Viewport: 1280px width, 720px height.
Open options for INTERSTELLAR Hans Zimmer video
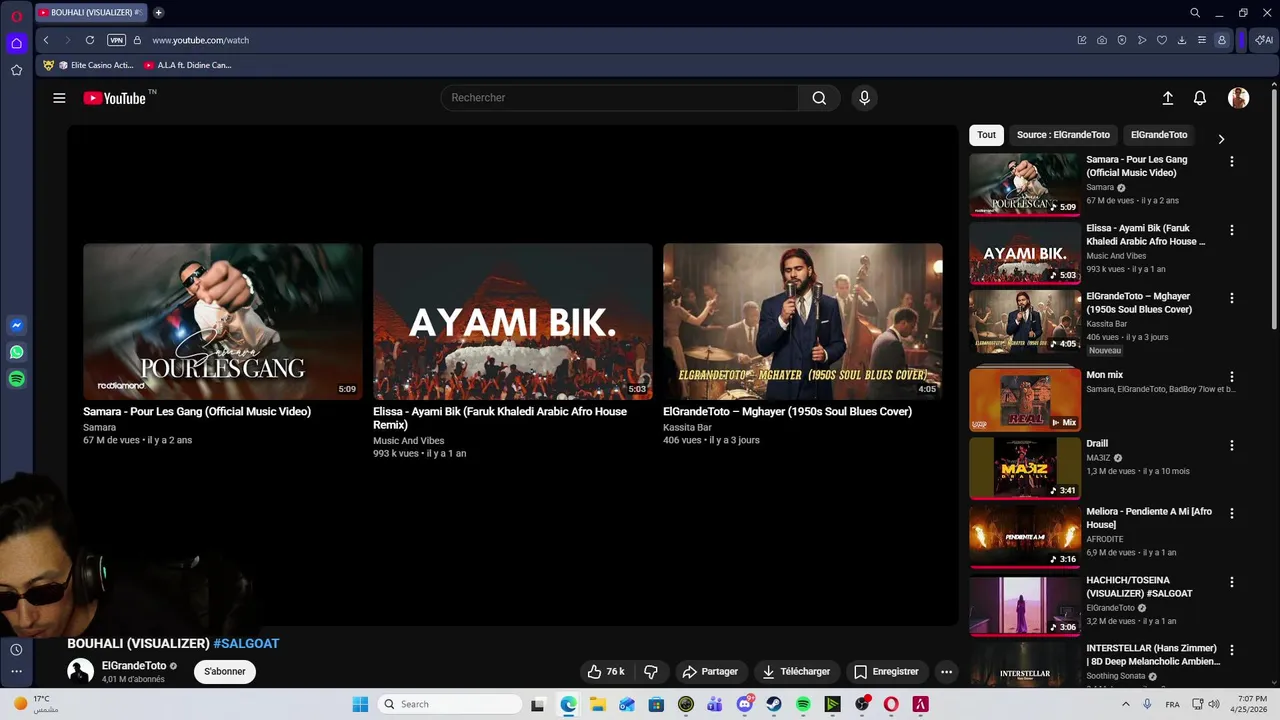(x=1232, y=650)
